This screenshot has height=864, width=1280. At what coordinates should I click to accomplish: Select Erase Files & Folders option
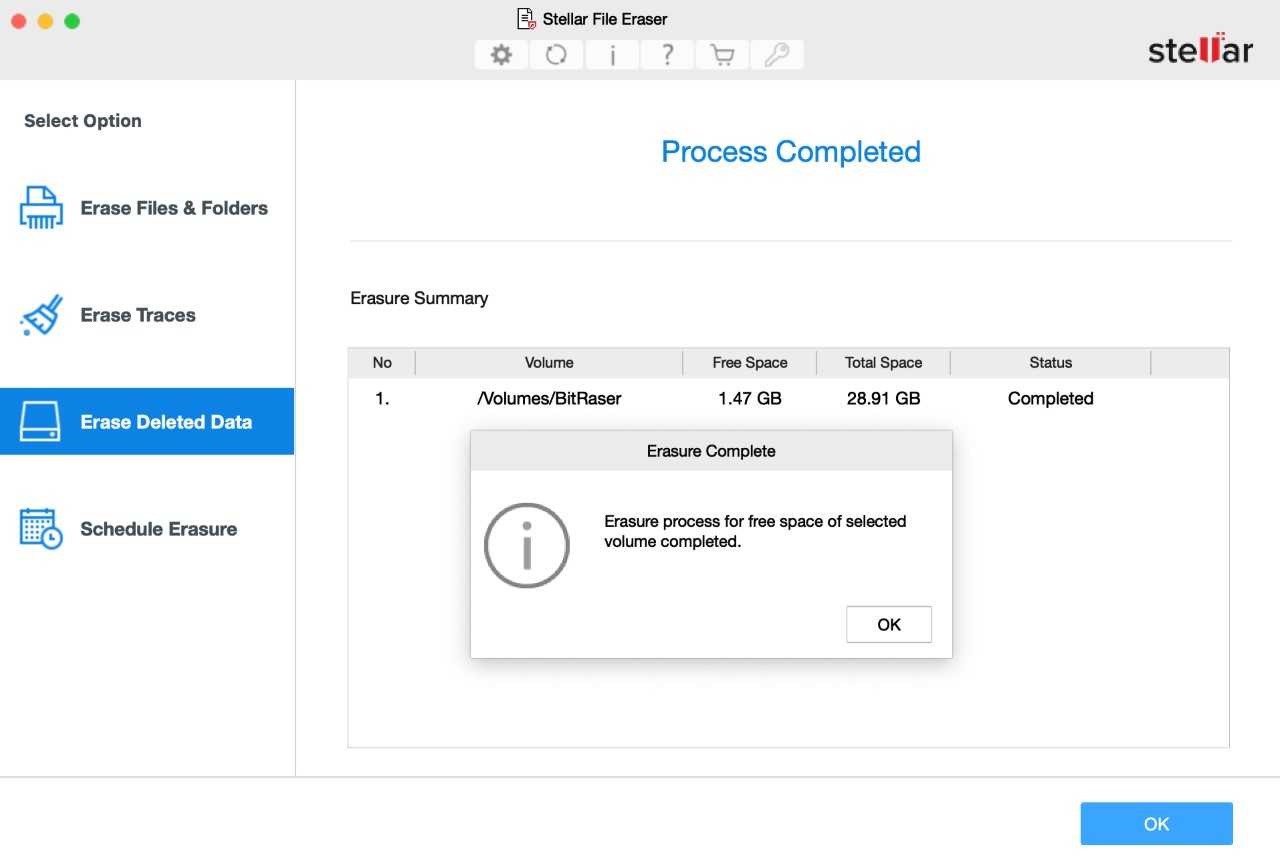click(147, 208)
